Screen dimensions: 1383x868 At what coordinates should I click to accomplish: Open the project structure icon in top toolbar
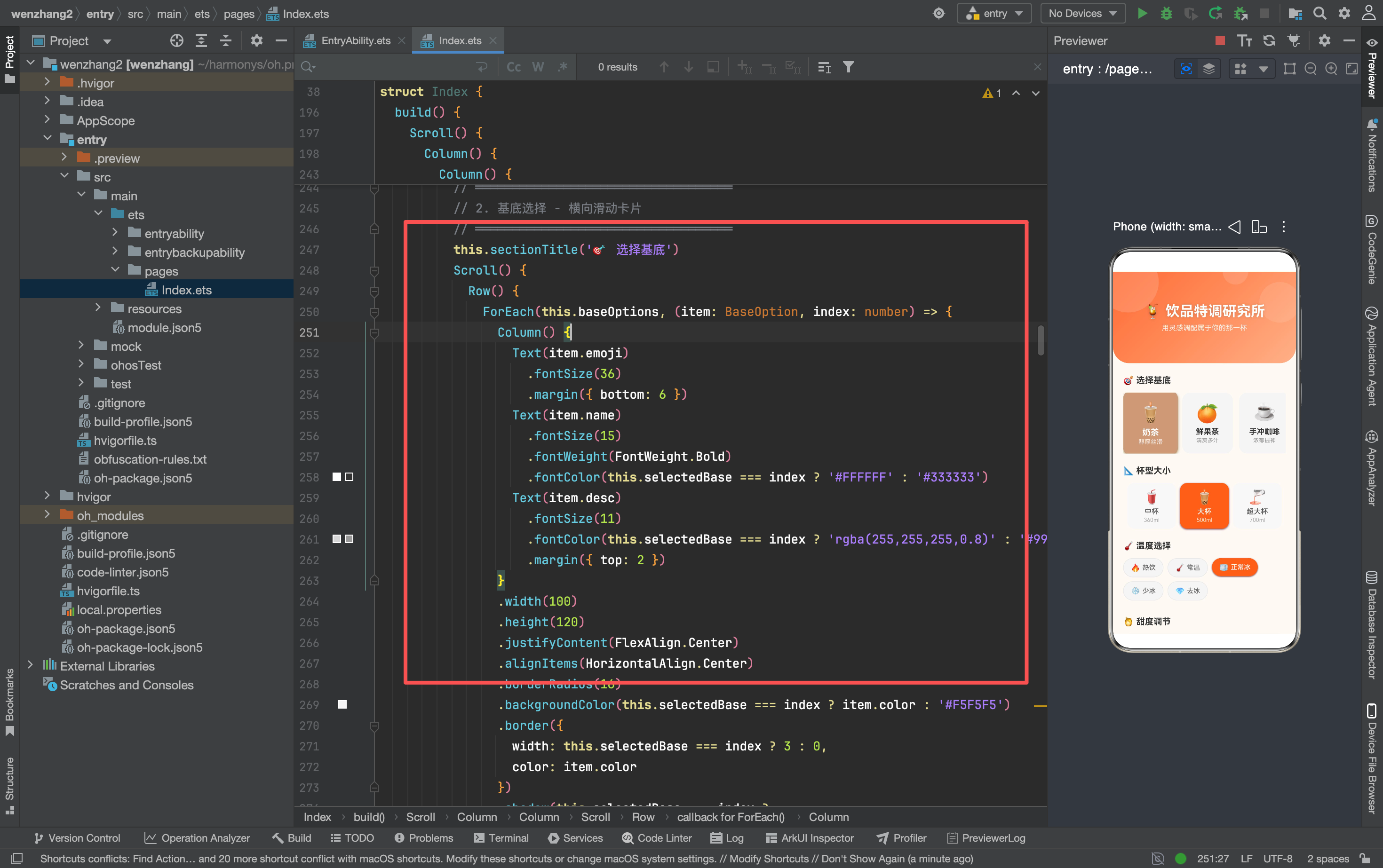[1295, 13]
